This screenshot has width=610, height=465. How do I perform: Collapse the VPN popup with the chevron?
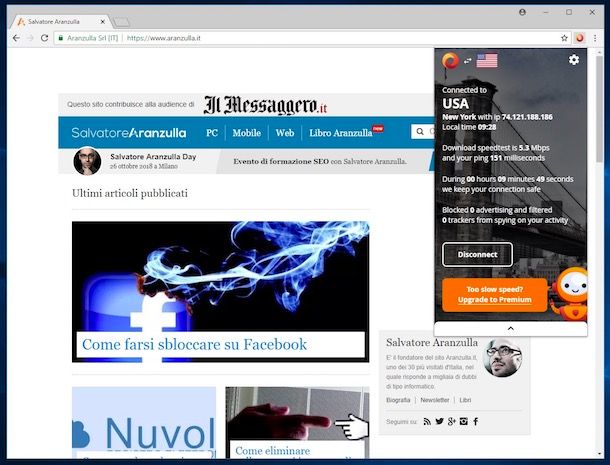(510, 328)
